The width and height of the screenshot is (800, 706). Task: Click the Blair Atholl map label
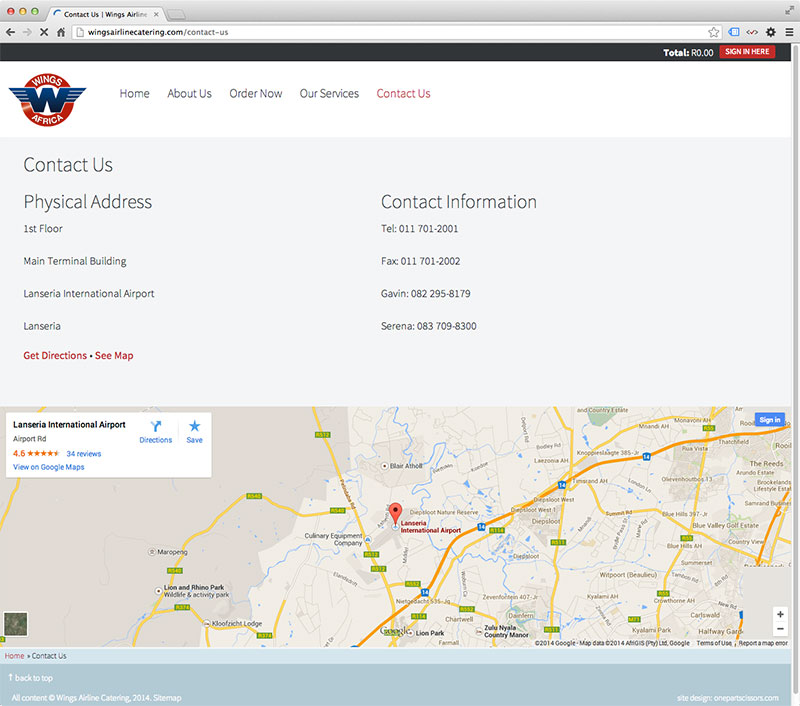click(x=406, y=466)
